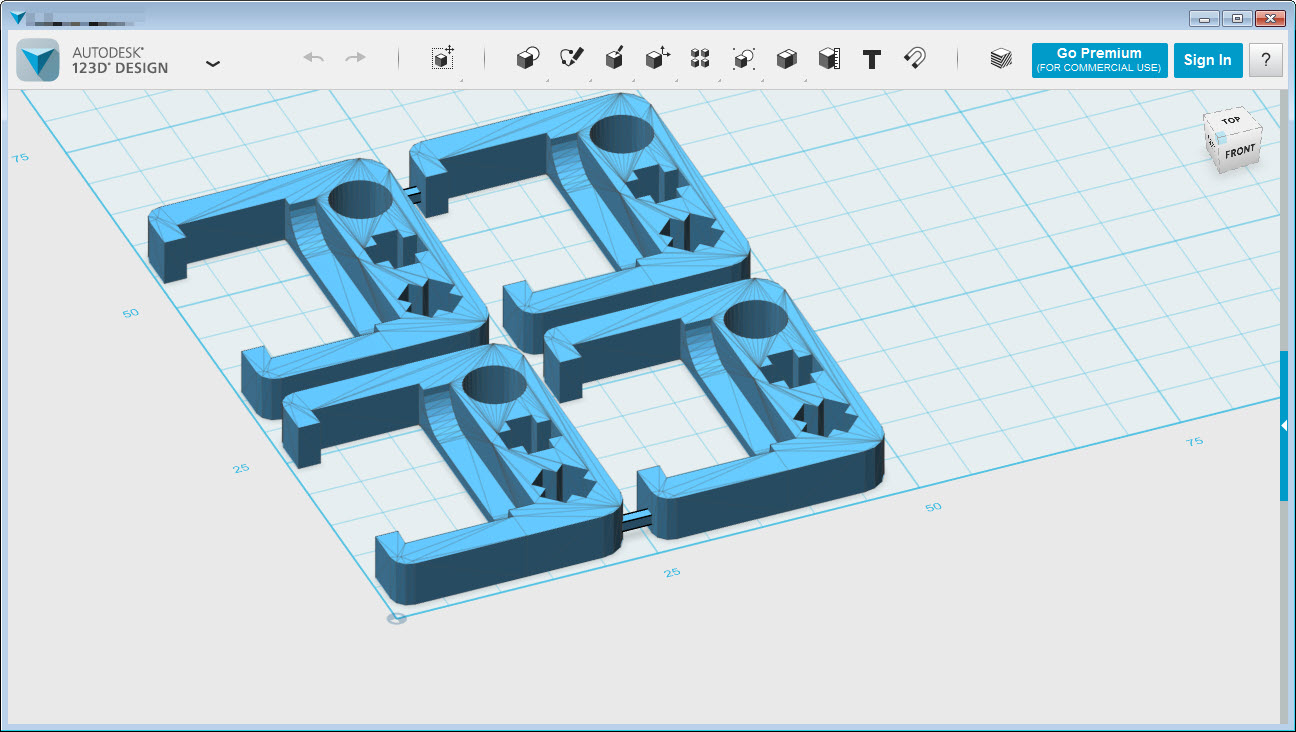Open the Pattern tool menu

700,59
